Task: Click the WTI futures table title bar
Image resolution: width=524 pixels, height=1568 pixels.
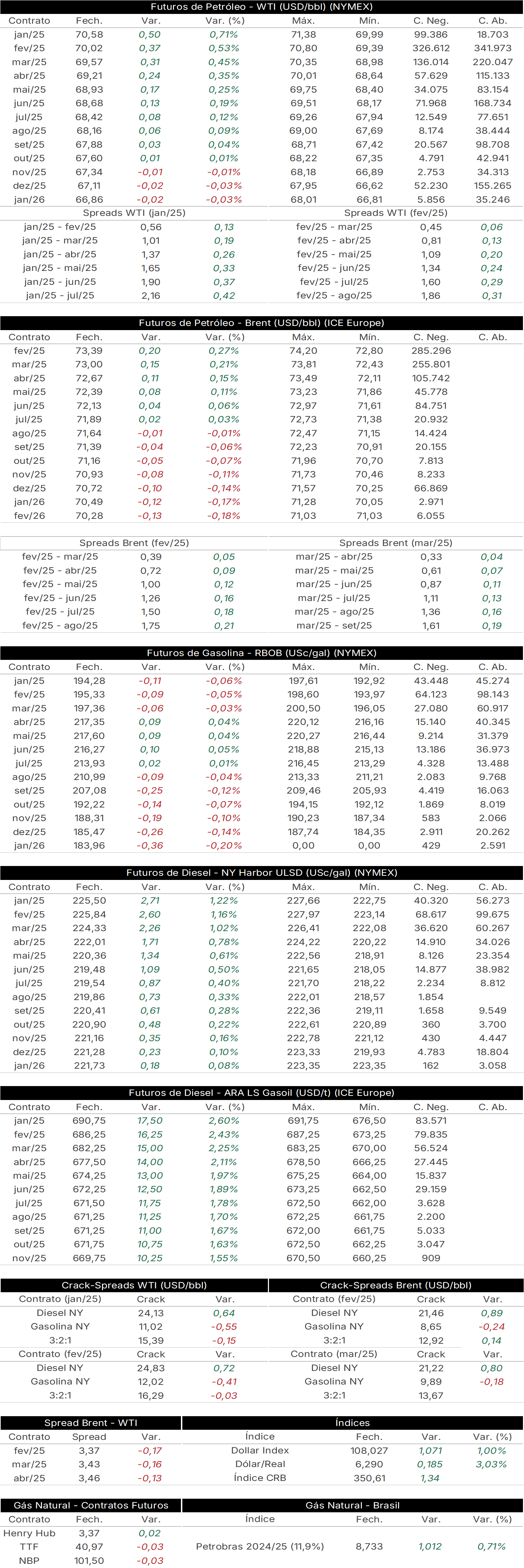Action: click(261, 7)
